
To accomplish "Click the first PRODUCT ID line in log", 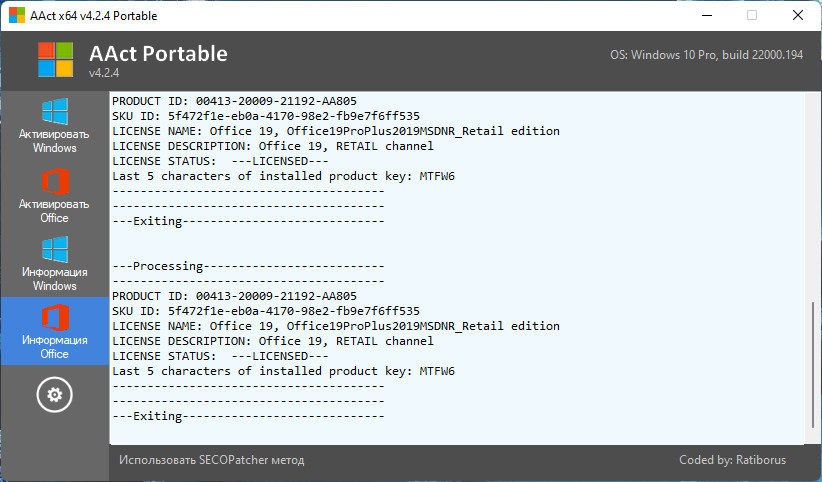I will (x=234, y=101).
